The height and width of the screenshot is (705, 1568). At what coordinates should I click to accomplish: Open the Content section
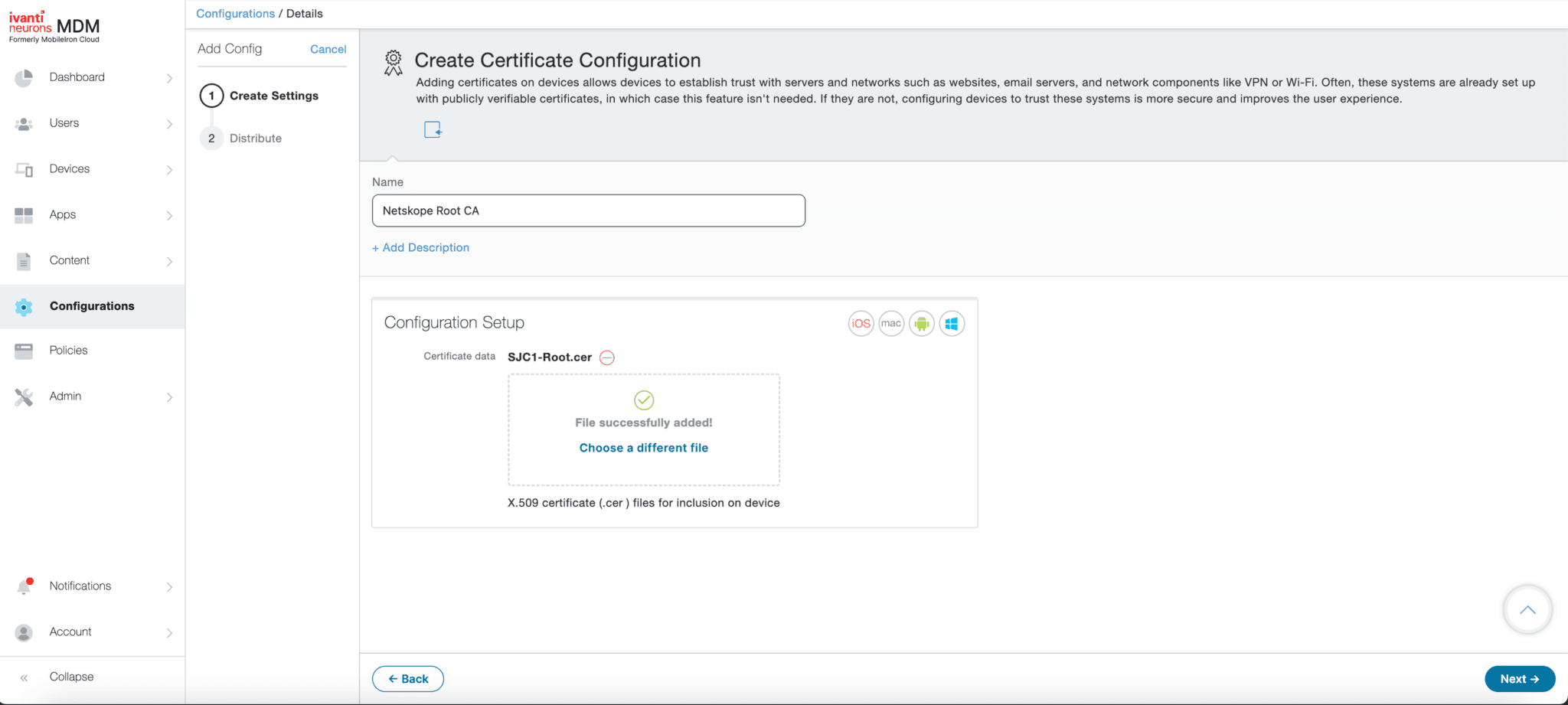pyautogui.click(x=70, y=260)
